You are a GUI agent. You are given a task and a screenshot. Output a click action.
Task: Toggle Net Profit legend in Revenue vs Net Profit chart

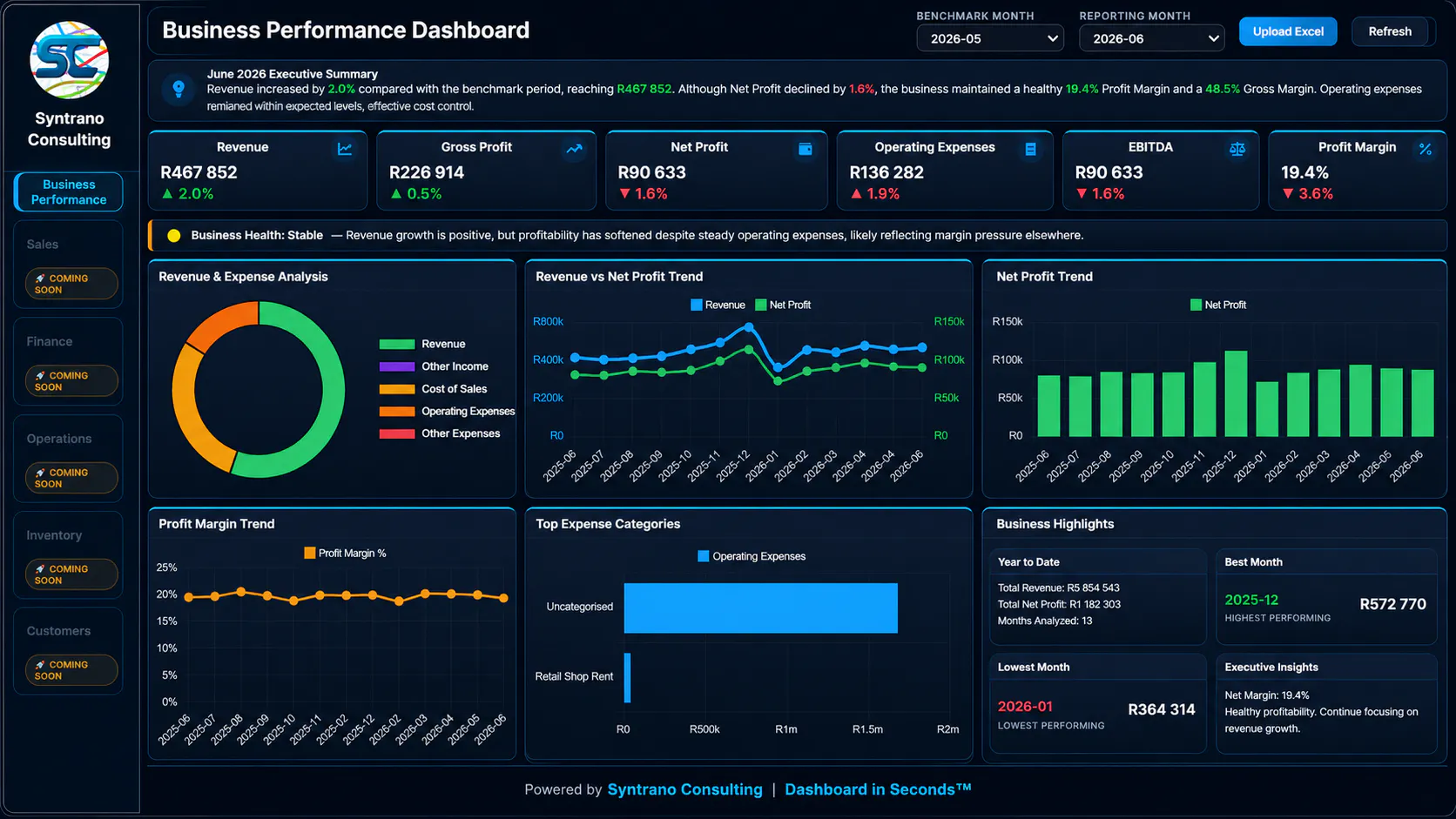[x=783, y=305]
